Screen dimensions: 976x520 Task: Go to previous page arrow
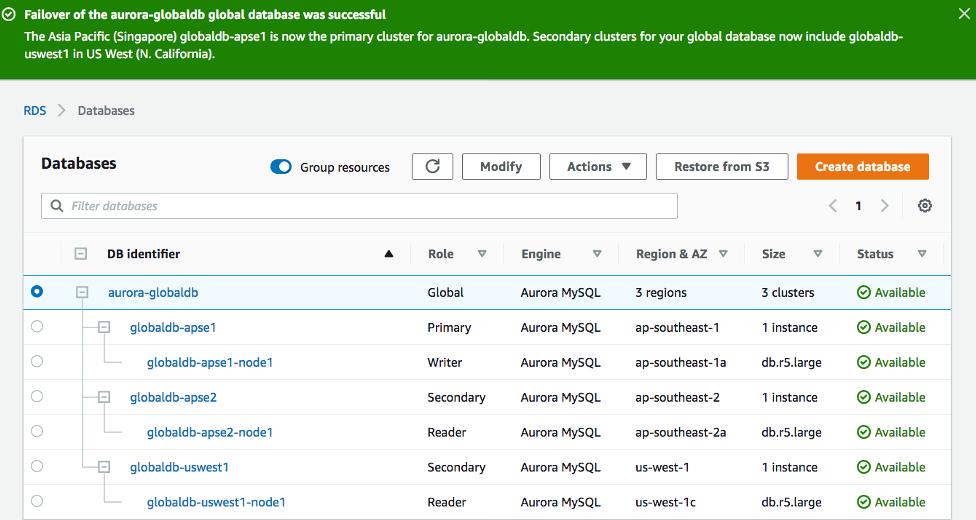(x=832, y=206)
